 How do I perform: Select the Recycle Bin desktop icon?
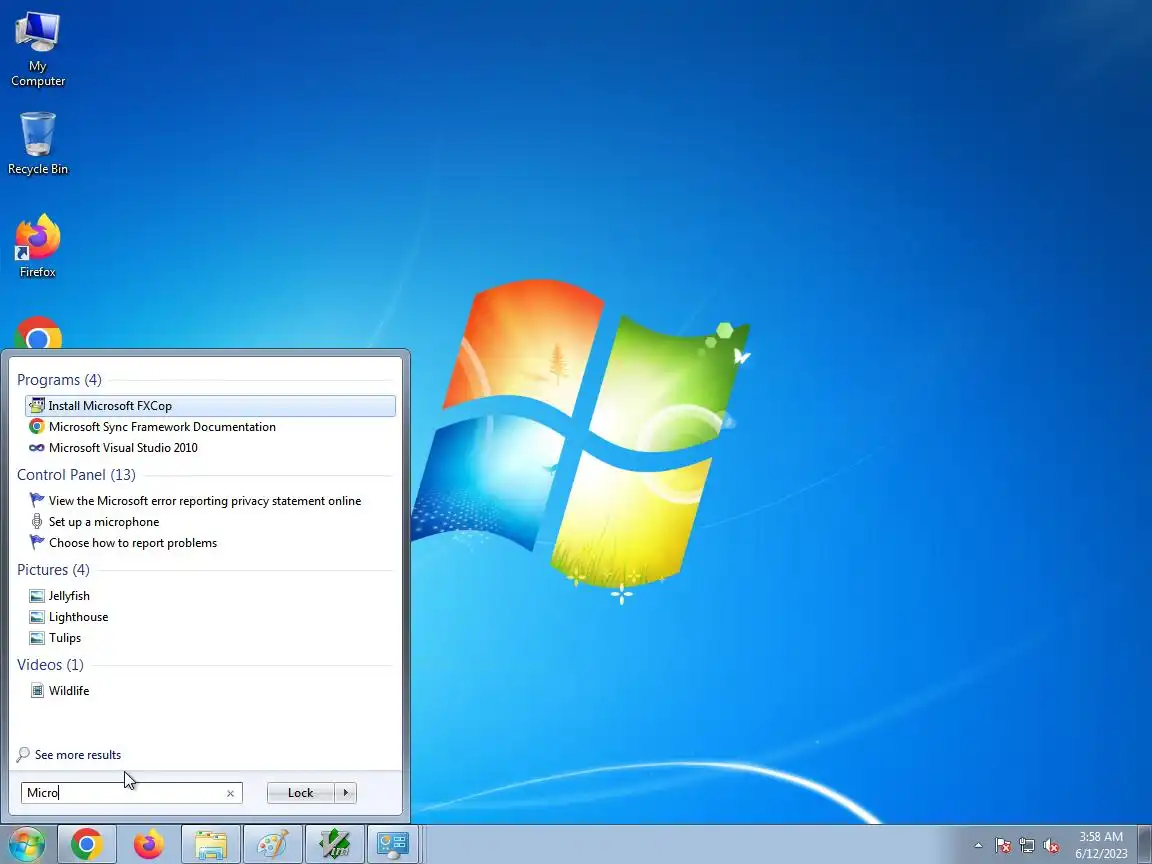[x=37, y=143]
